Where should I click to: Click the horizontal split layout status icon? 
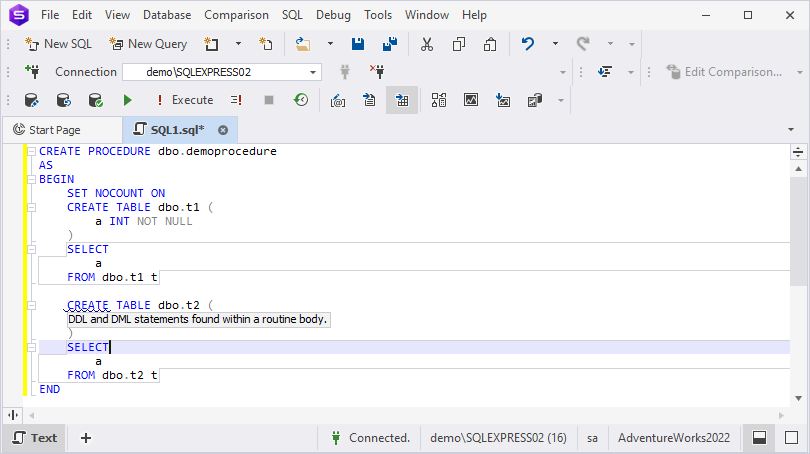point(759,438)
